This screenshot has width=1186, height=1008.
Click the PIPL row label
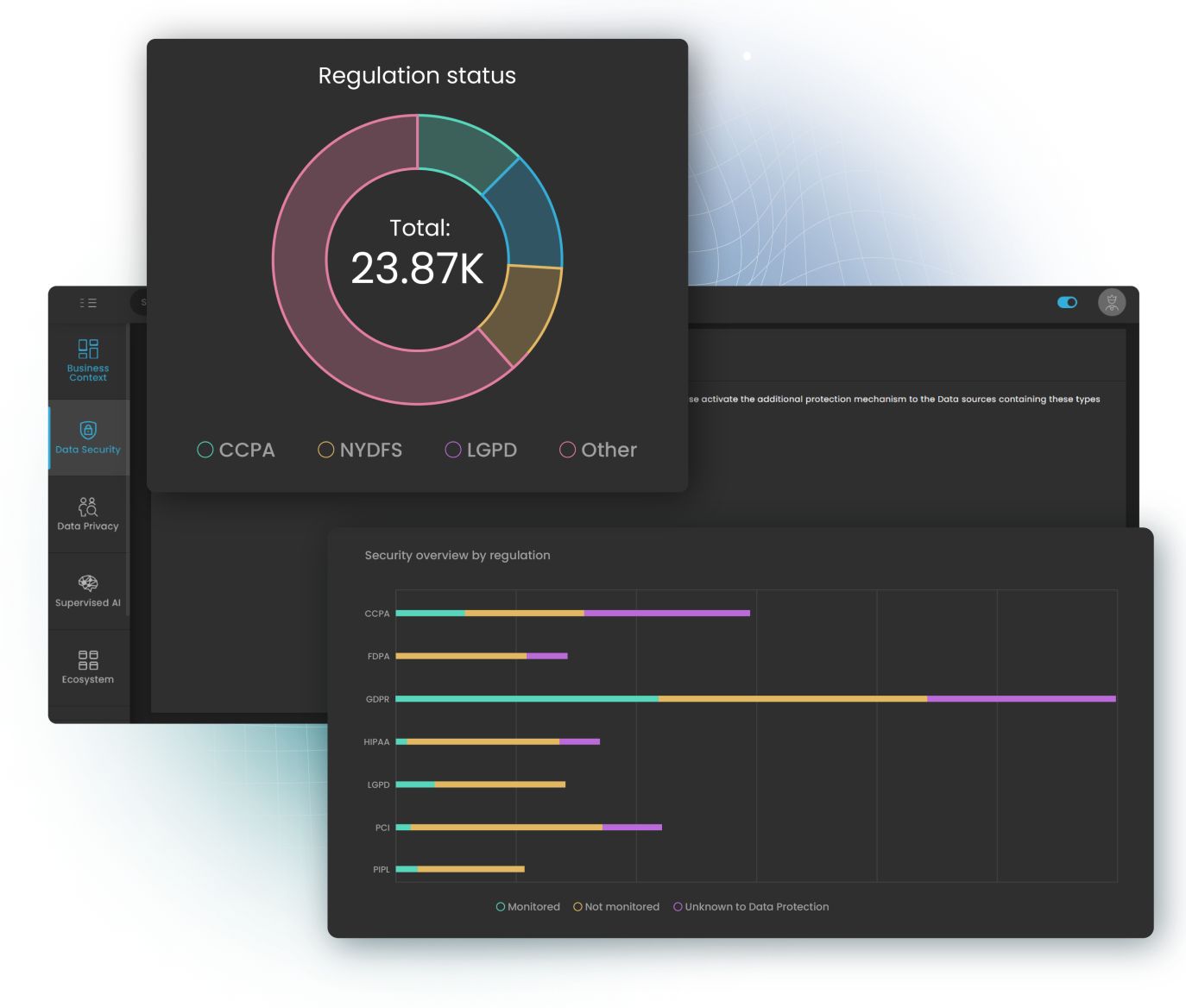coord(381,870)
